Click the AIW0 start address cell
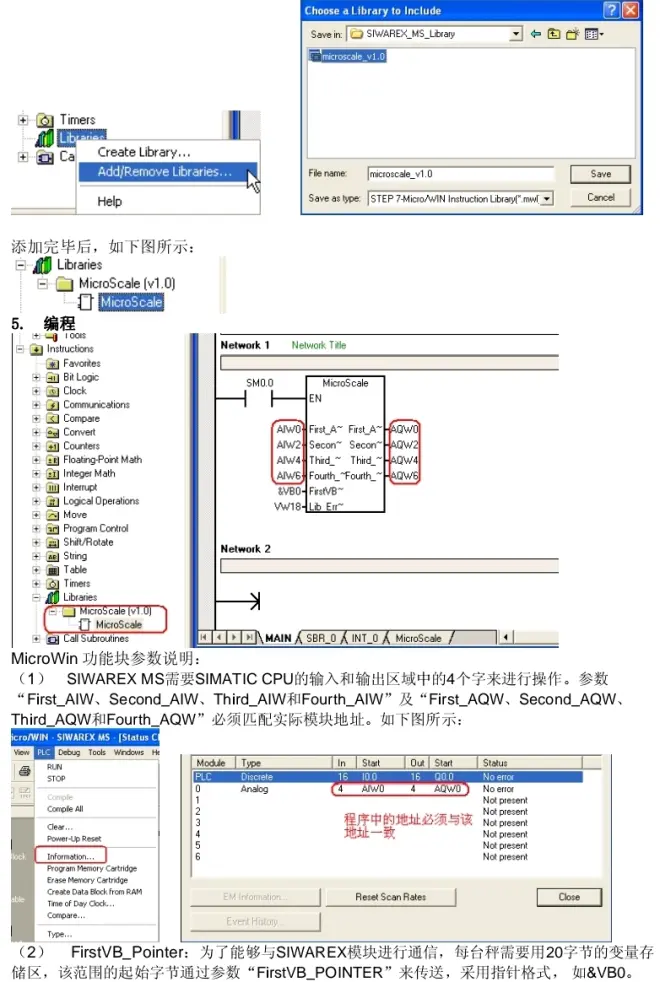This screenshot has height=982, width=660. coord(373,788)
